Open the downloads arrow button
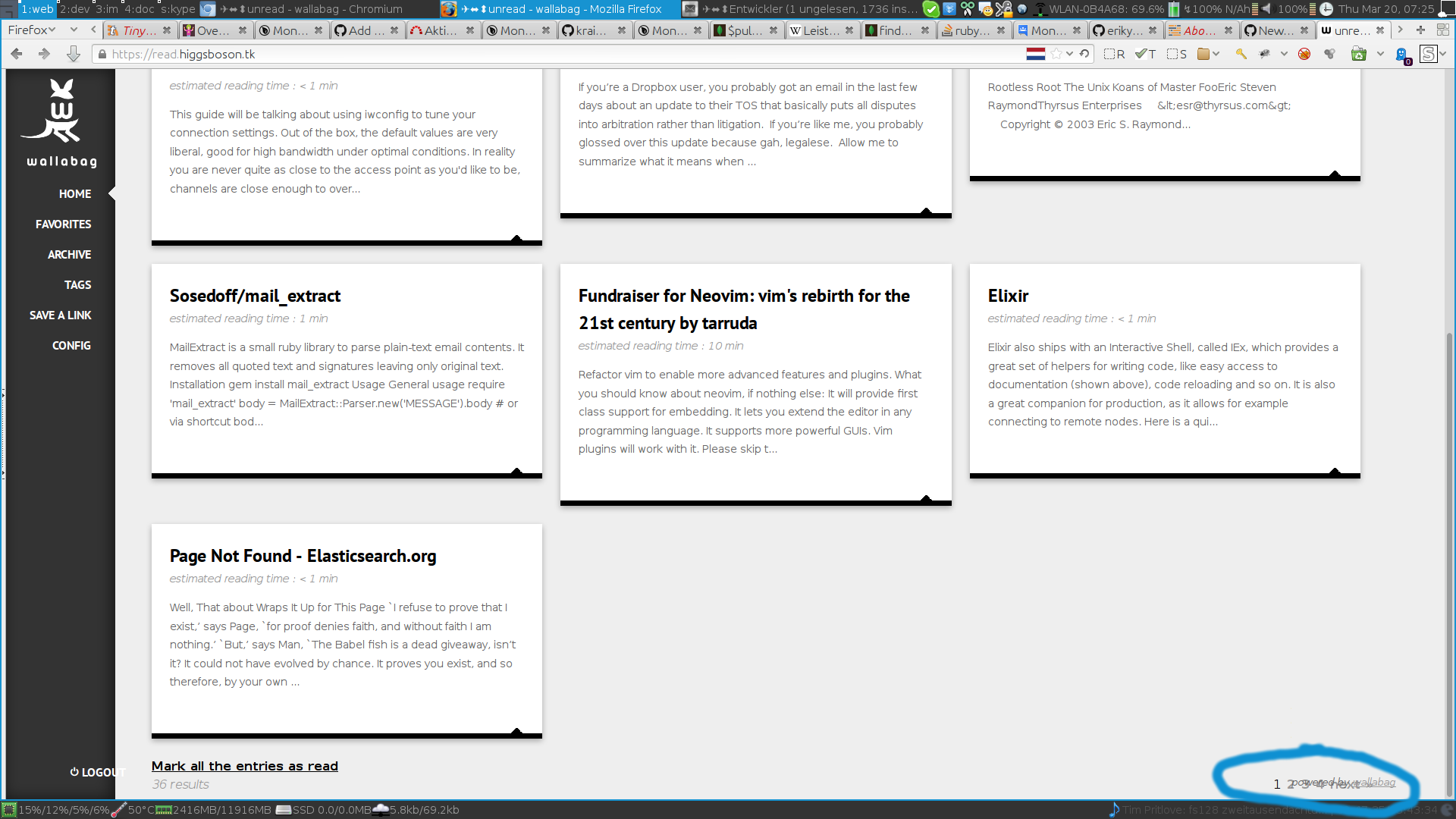 (x=73, y=54)
